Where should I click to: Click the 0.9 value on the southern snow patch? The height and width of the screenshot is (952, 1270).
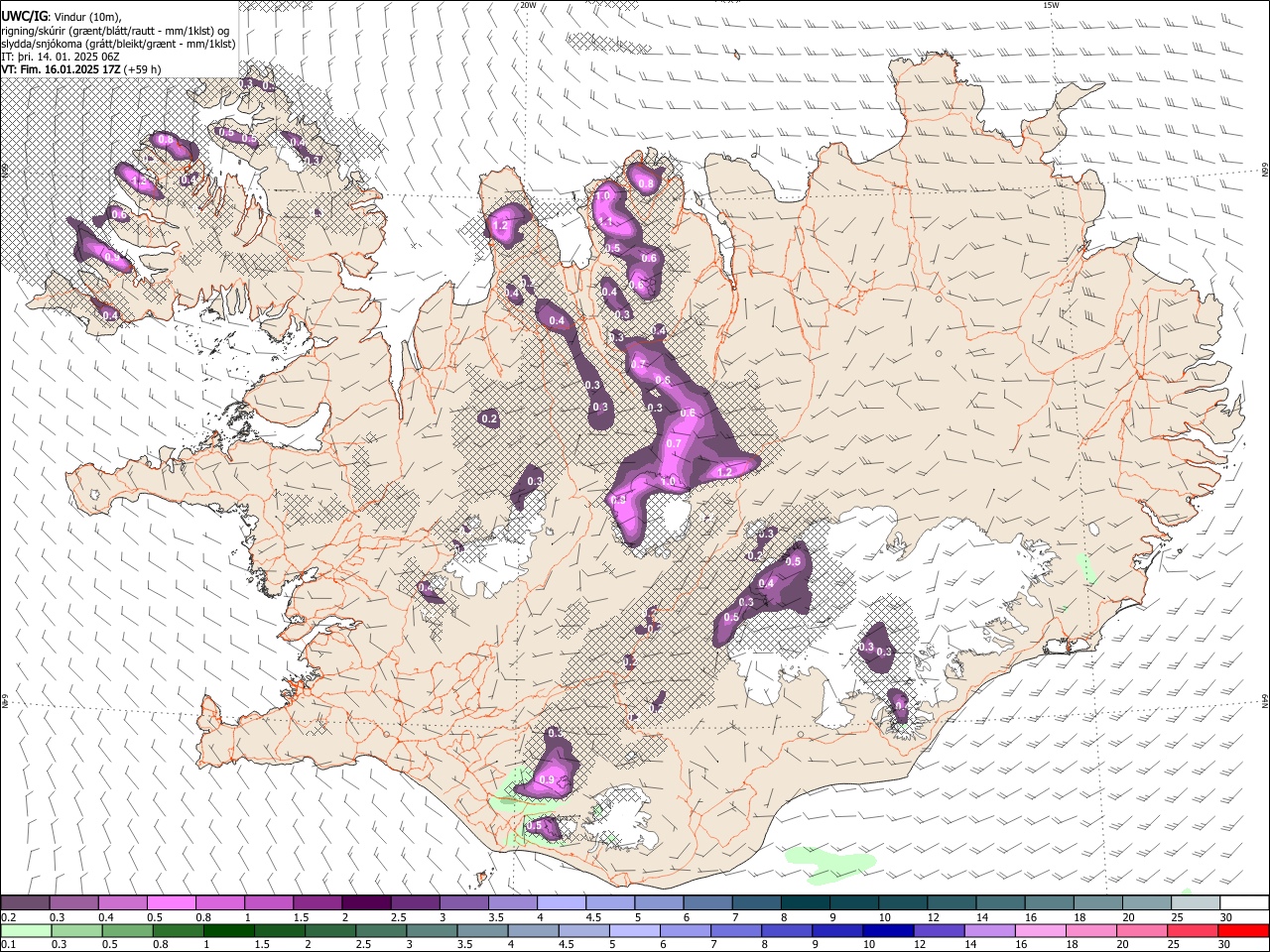pos(547,781)
